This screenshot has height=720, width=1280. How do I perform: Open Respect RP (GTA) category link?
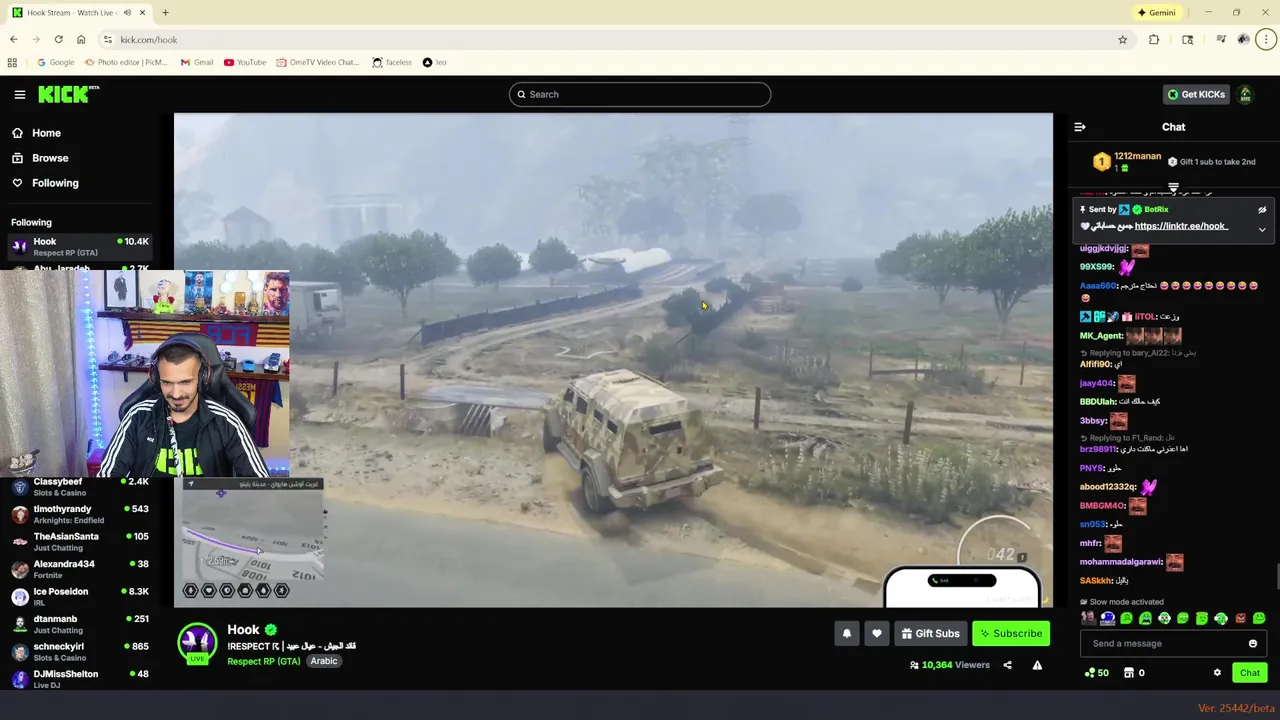tap(263, 661)
